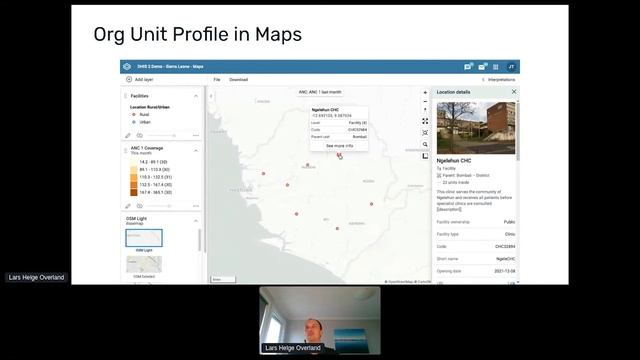640x360 pixels.
Task: Edit the ANC 1 Coverage layer
Action: [x=128, y=206]
